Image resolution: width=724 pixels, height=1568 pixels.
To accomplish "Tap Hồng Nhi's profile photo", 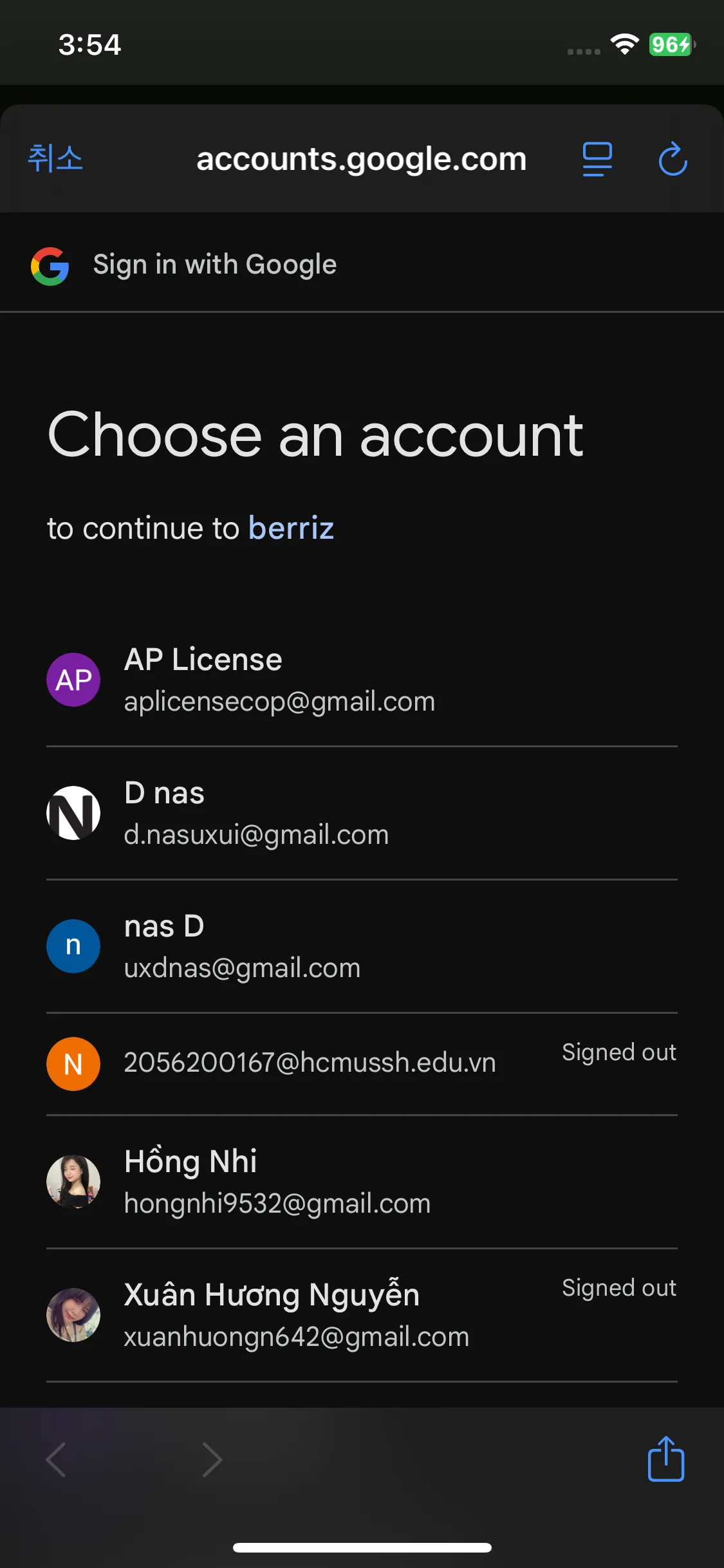I will click(73, 1181).
